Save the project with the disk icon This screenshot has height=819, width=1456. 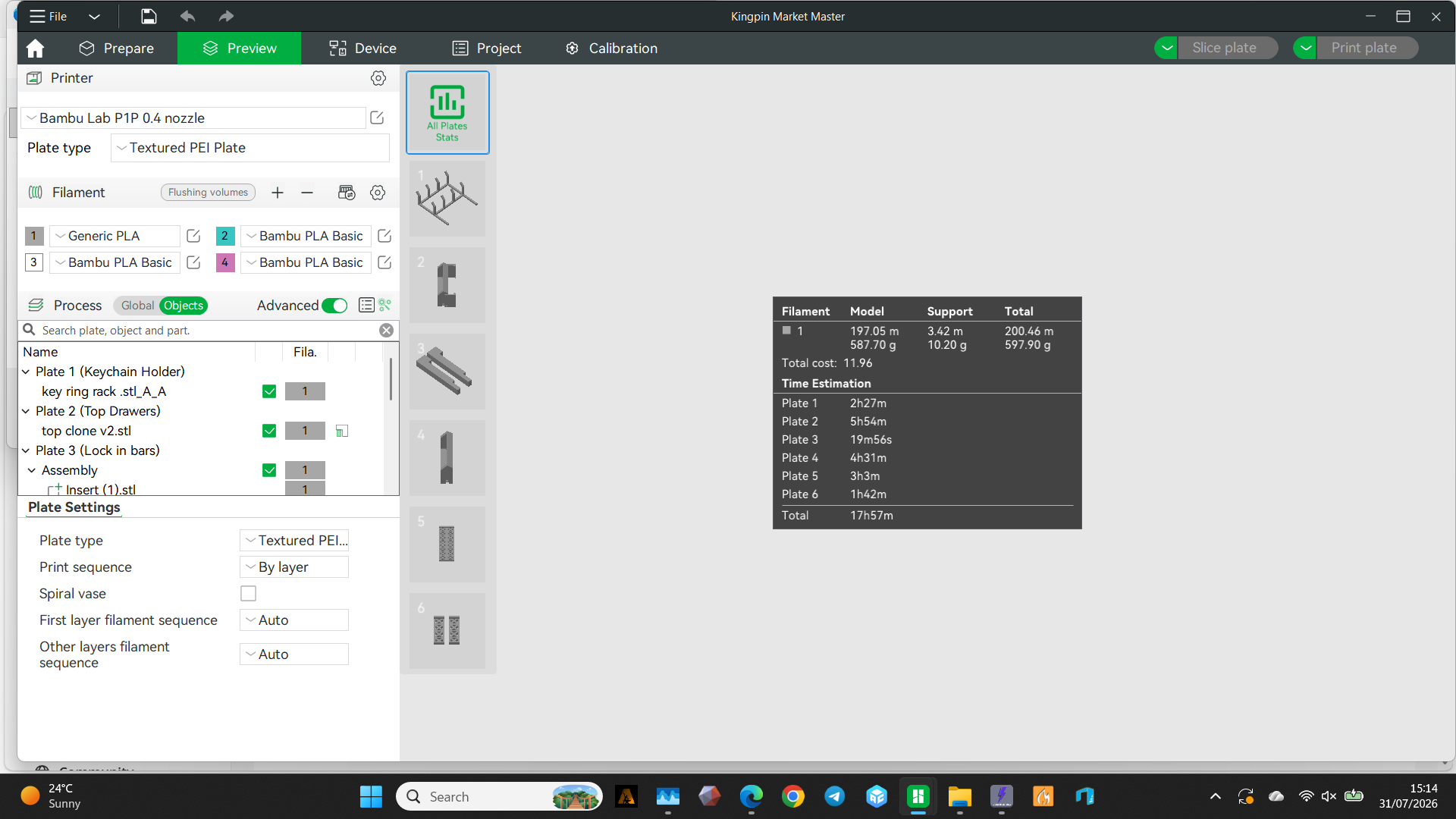(149, 16)
